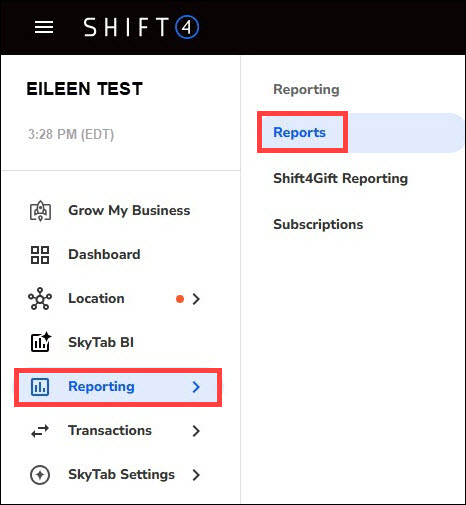The image size is (466, 505).
Task: Click the Grow My Business rocket icon
Action: pyautogui.click(x=40, y=211)
